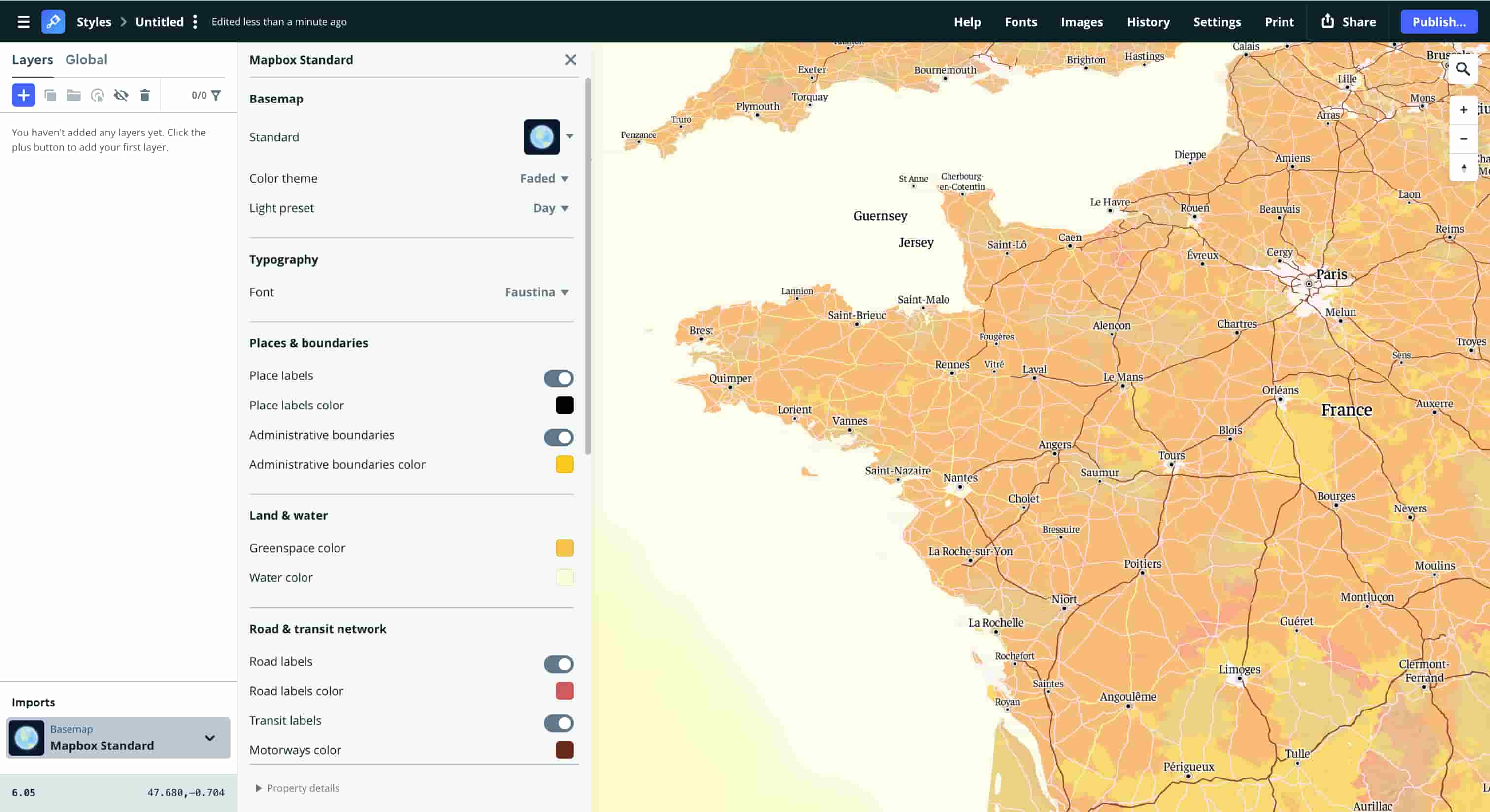Image resolution: width=1490 pixels, height=812 pixels.
Task: Disable Administrative boundaries
Action: (x=558, y=437)
